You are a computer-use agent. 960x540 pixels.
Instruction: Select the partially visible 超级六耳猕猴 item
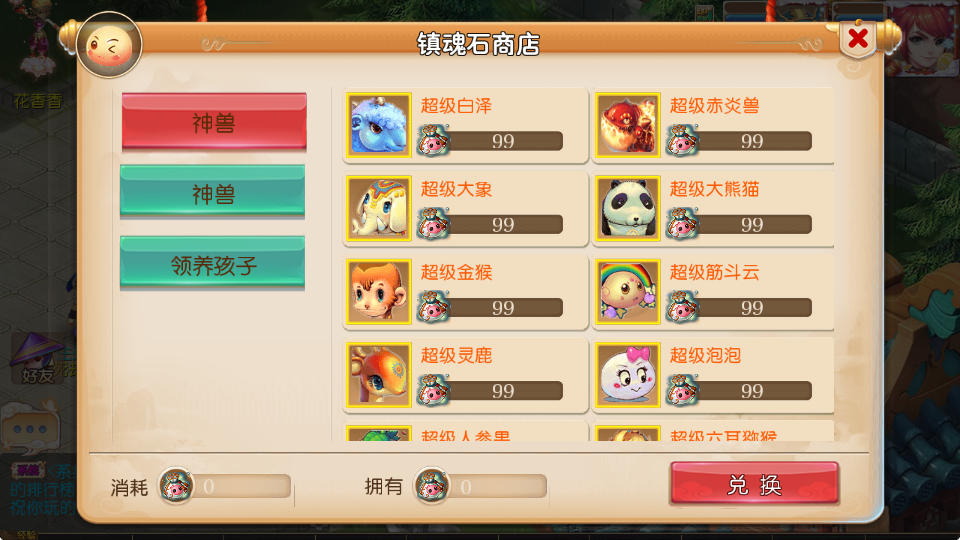(x=711, y=432)
